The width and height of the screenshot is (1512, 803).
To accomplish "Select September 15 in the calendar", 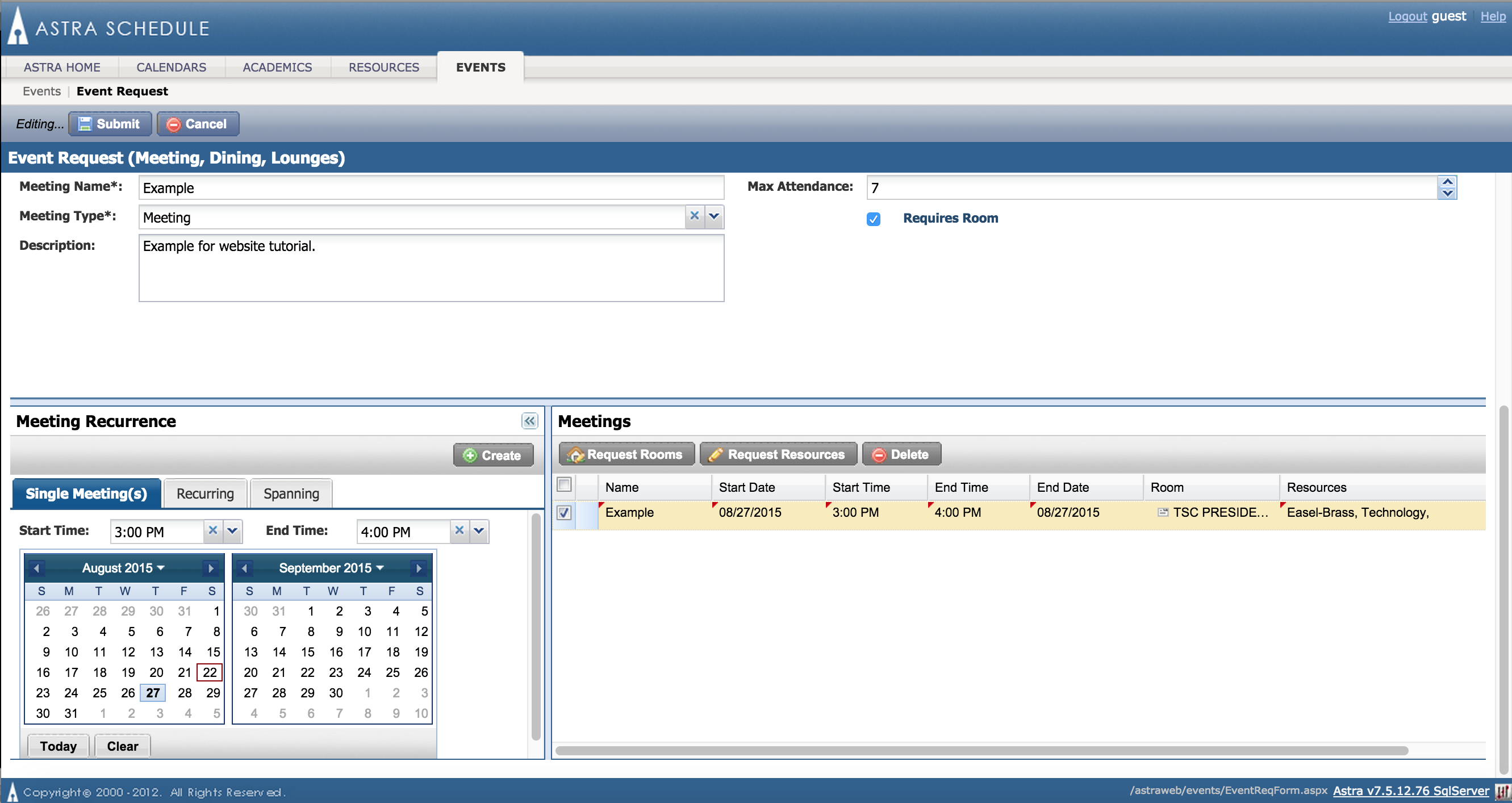I will (307, 651).
